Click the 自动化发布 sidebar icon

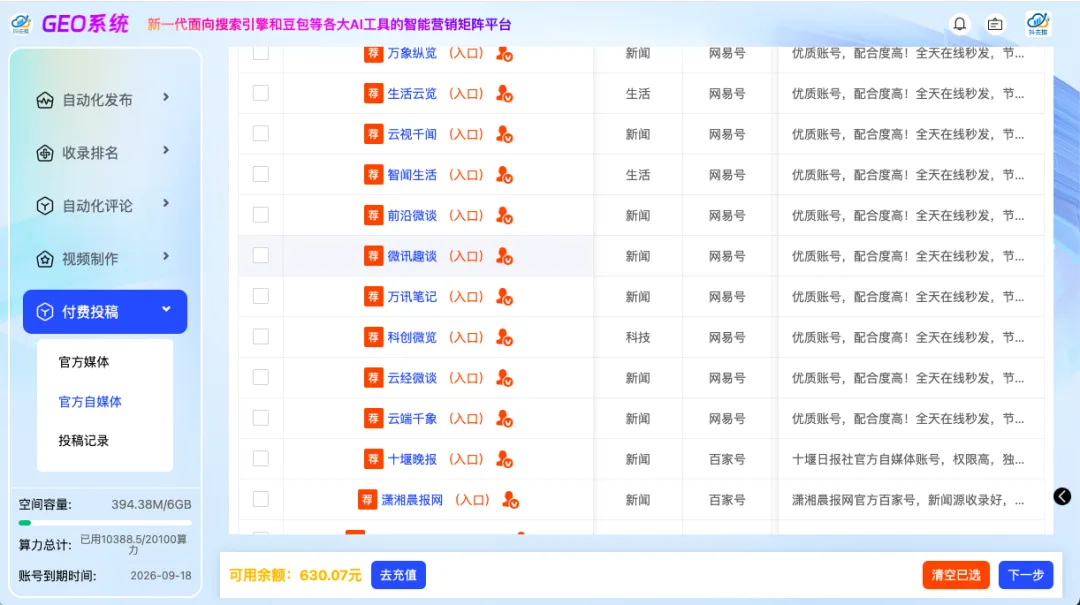(45, 101)
